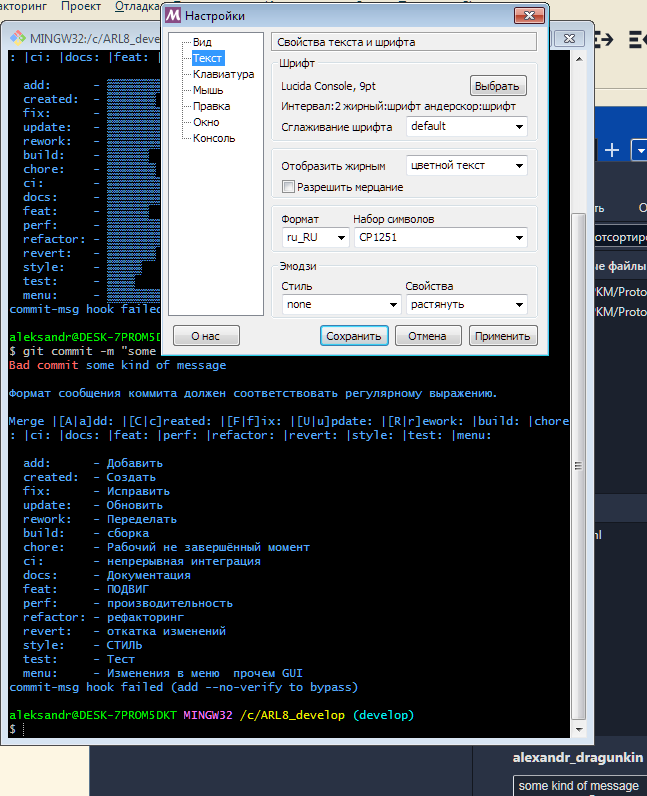Image resolution: width=647 pixels, height=796 pixels.
Task: Expand the Набор символов CP1251 combo box
Action: click(x=441, y=237)
